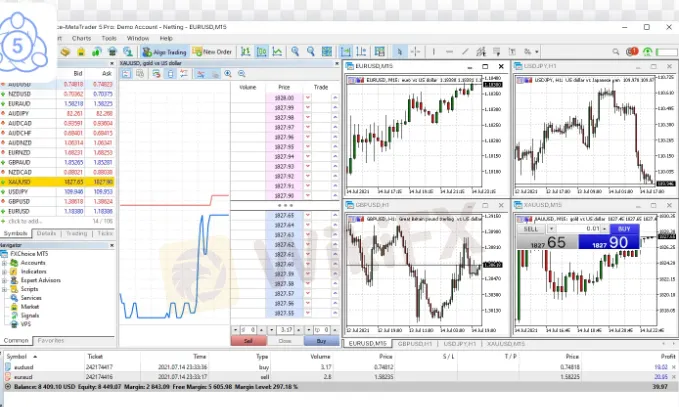Click 'click to add...' in Market Watch
The height and width of the screenshot is (407, 679).
24,221
